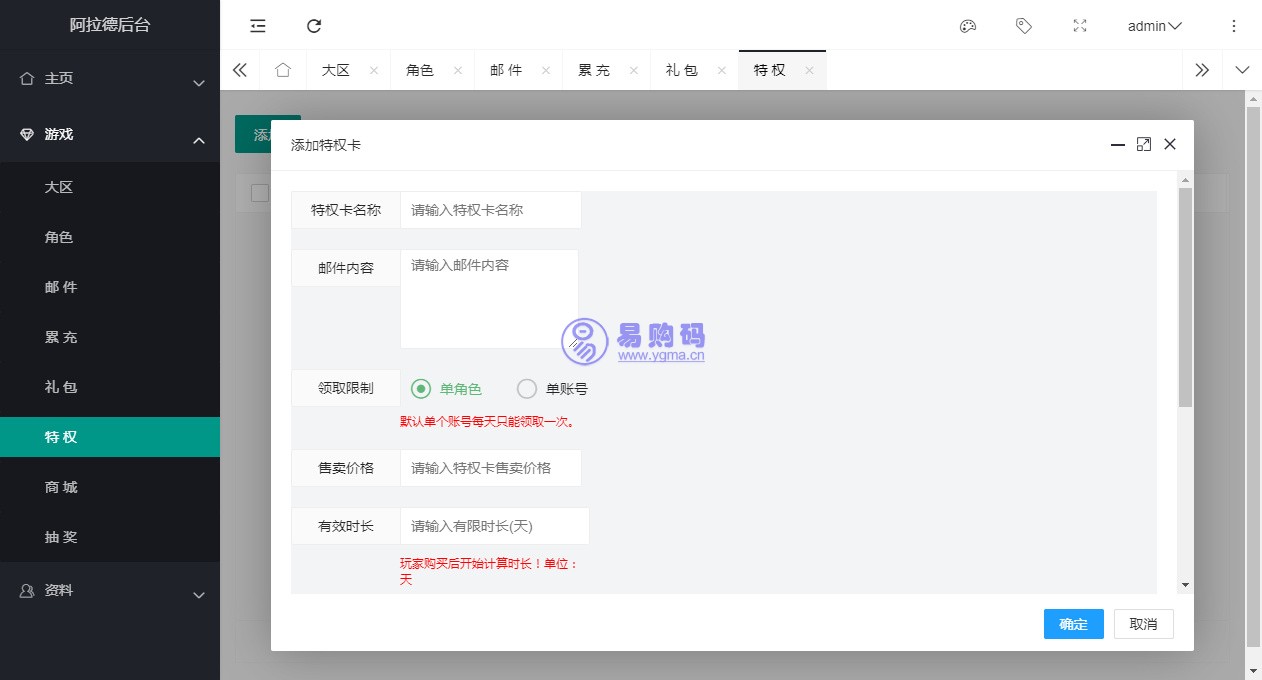Click the 取消 cancel button

point(1143,624)
